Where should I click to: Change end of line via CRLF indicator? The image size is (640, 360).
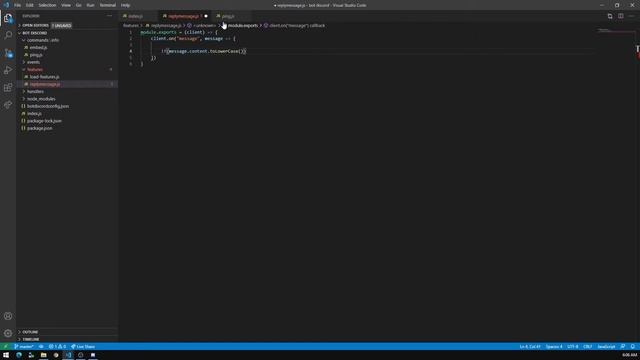[588, 347]
